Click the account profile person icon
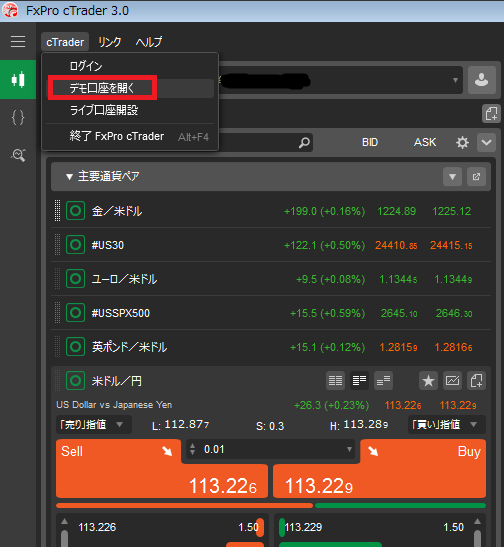The height and width of the screenshot is (547, 504). [482, 80]
